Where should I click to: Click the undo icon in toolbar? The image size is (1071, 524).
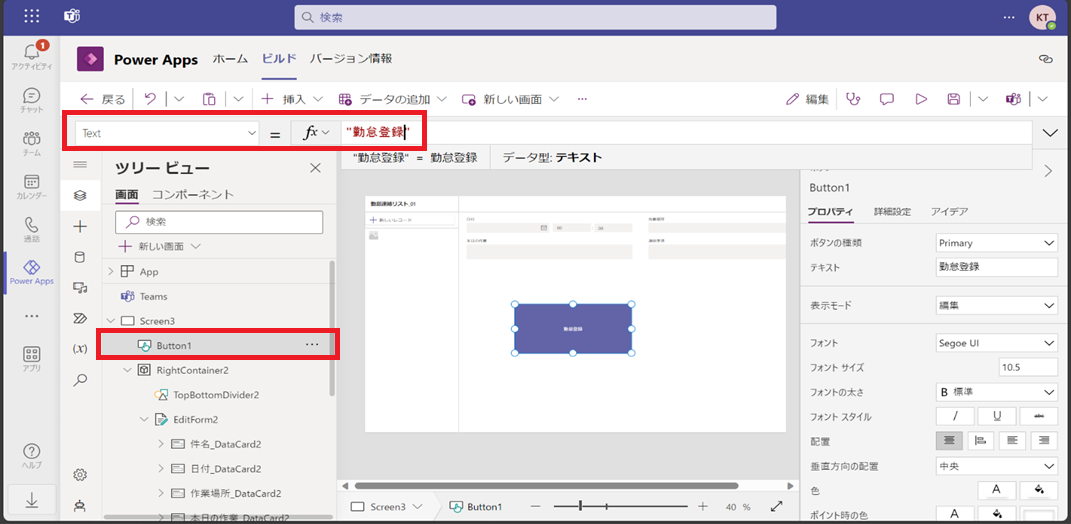point(150,99)
